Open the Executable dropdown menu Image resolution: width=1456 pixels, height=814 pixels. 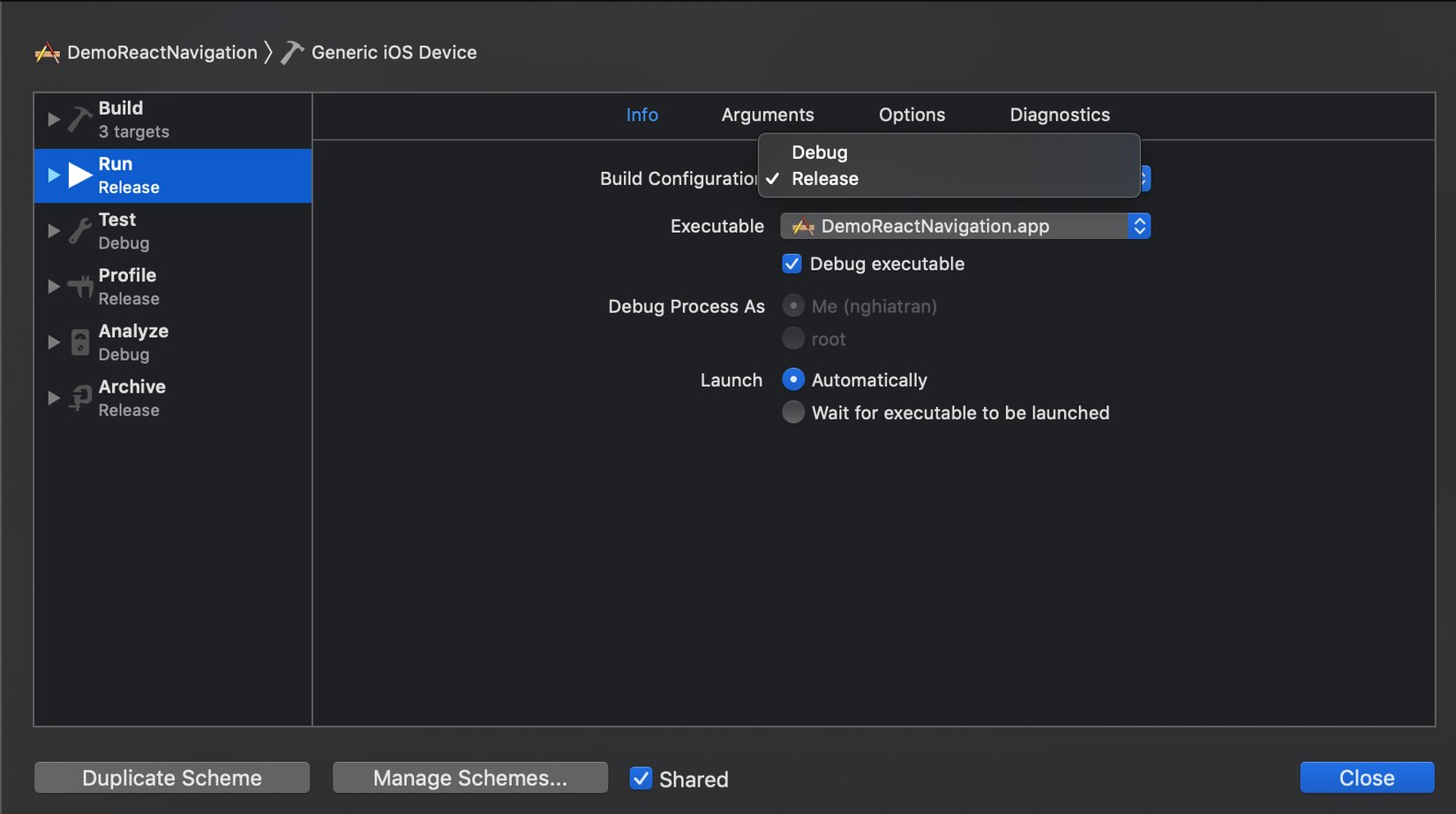(964, 227)
